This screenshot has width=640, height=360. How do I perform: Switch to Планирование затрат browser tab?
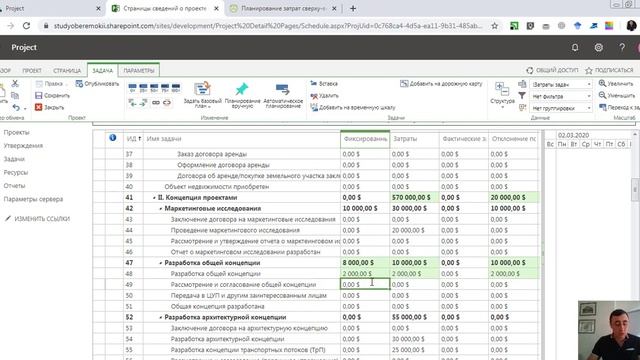click(282, 9)
